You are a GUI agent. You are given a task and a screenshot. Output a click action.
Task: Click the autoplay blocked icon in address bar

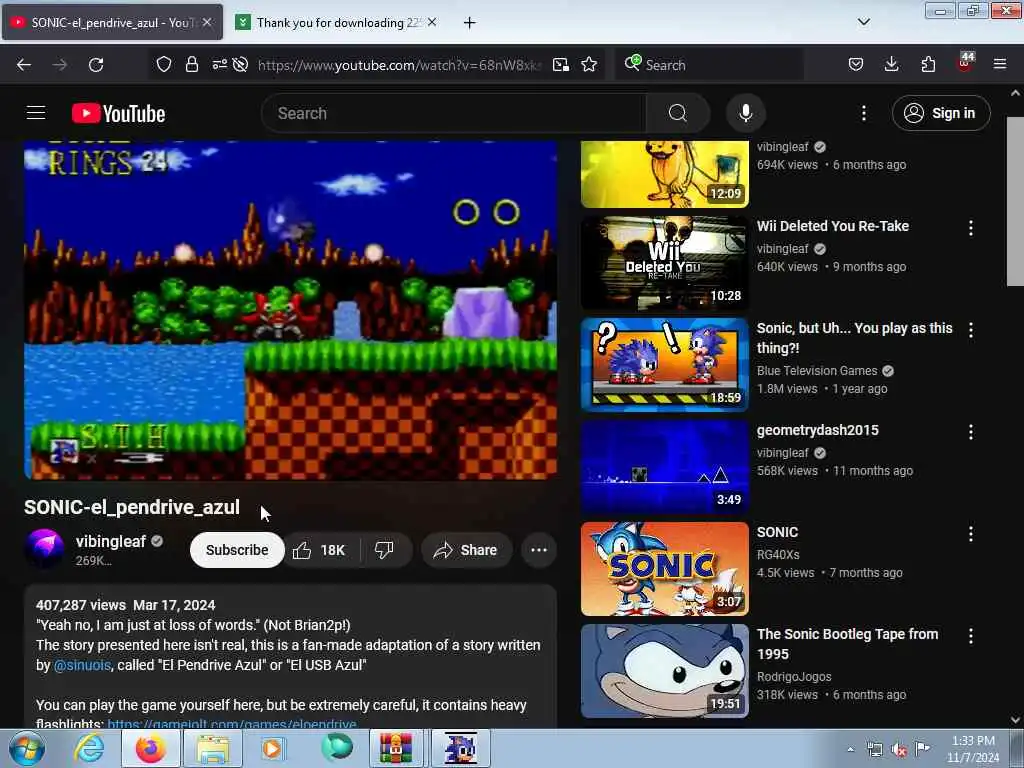pyautogui.click(x=240, y=65)
